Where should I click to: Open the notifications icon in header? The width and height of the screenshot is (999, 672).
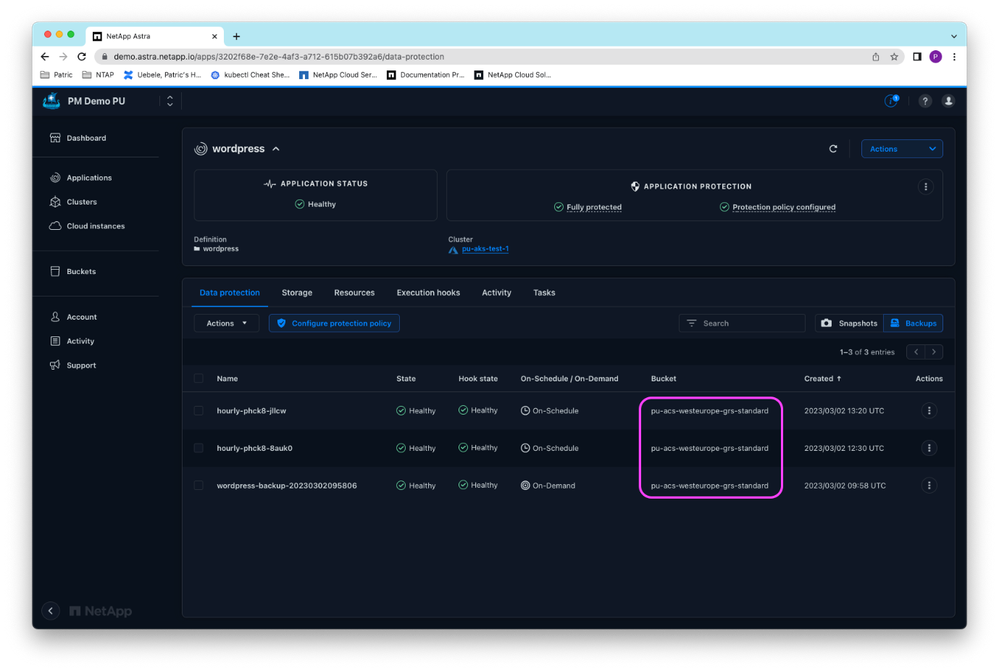click(890, 101)
